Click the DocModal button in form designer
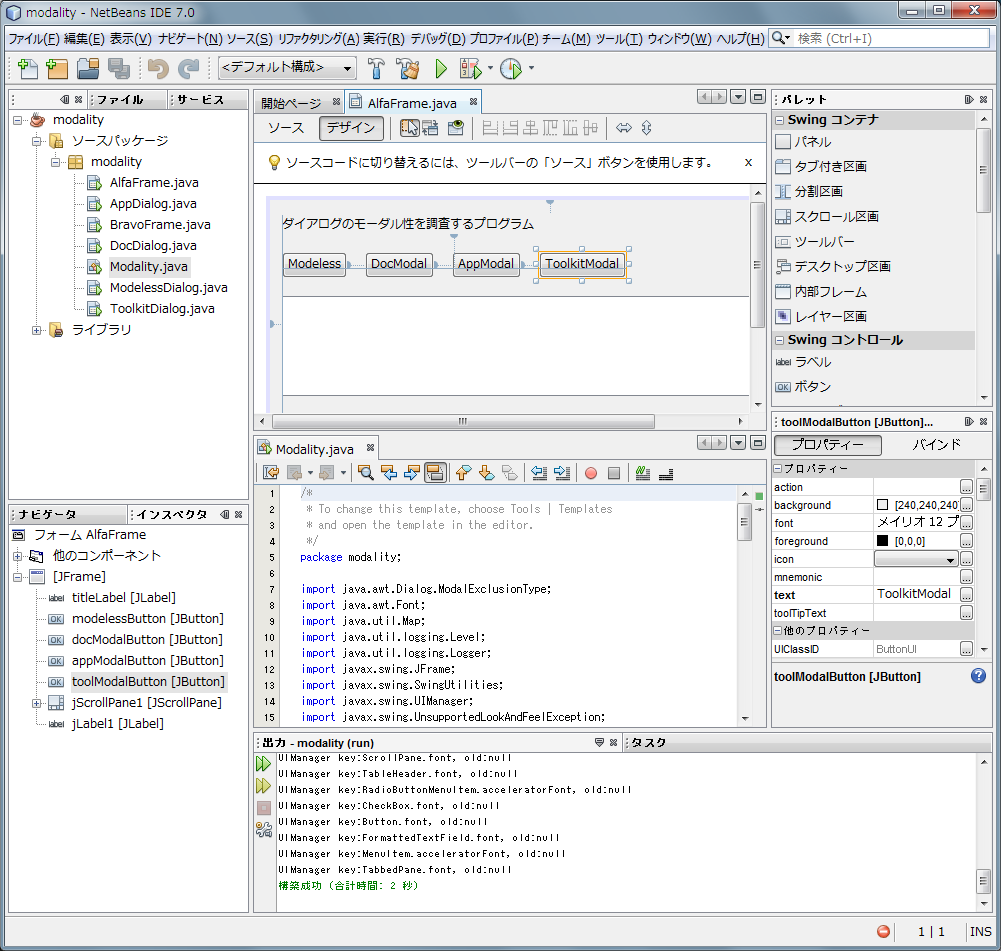 [x=399, y=264]
